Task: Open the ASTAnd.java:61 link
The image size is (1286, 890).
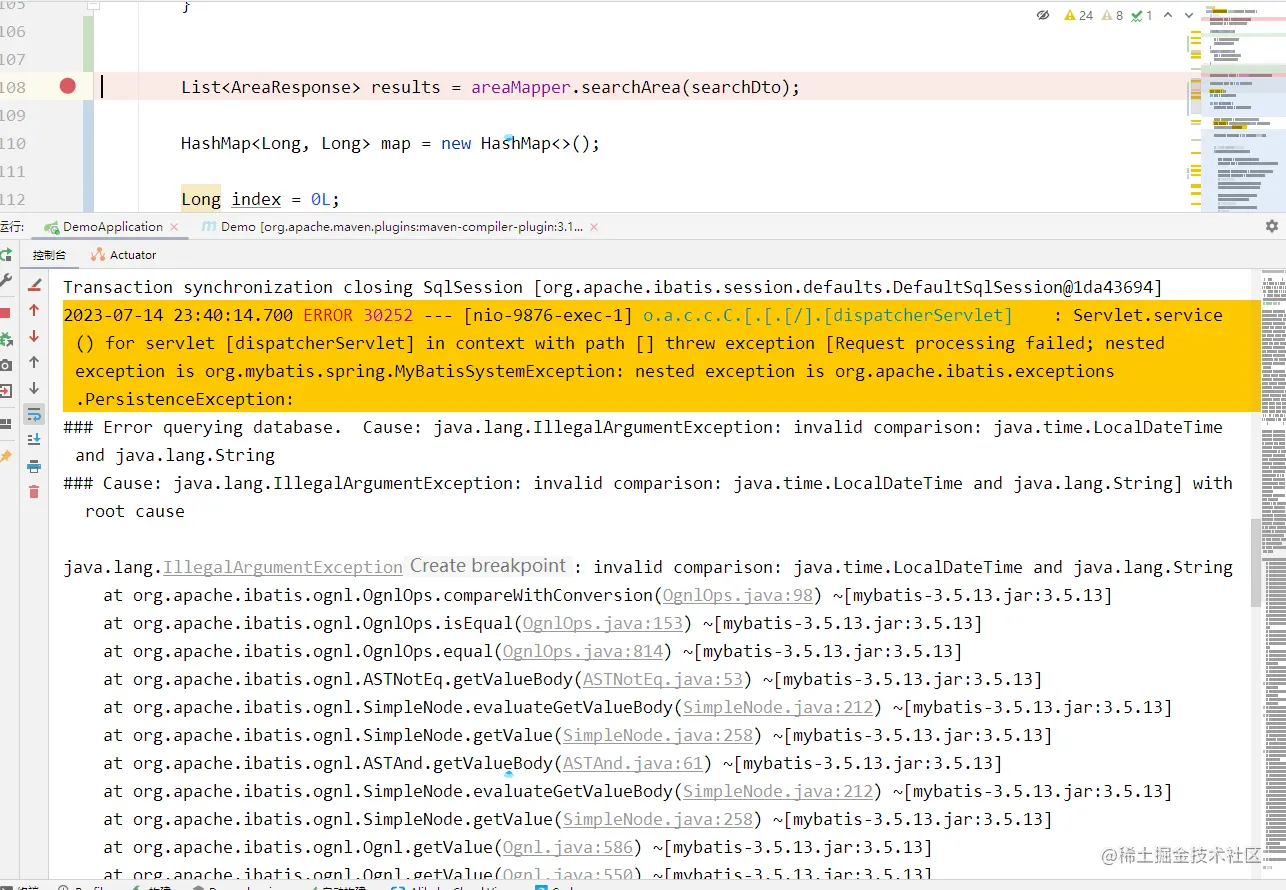Action: [632, 763]
